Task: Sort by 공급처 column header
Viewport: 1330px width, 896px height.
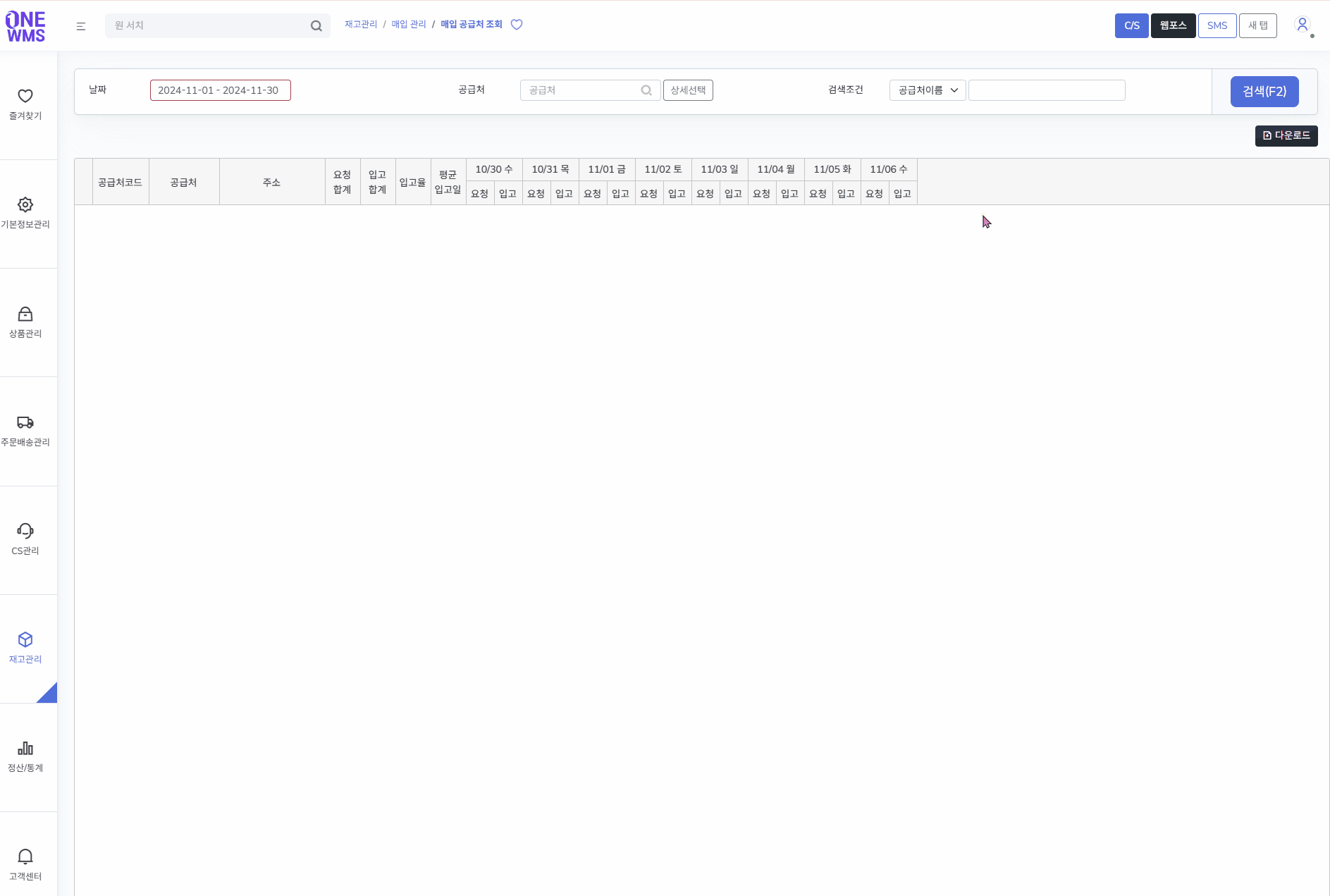Action: [184, 182]
